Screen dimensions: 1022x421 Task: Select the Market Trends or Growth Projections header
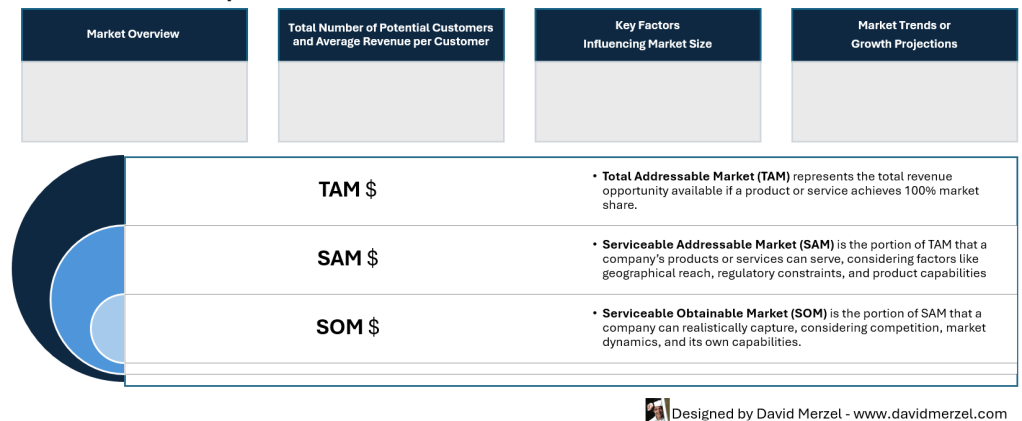pos(904,35)
